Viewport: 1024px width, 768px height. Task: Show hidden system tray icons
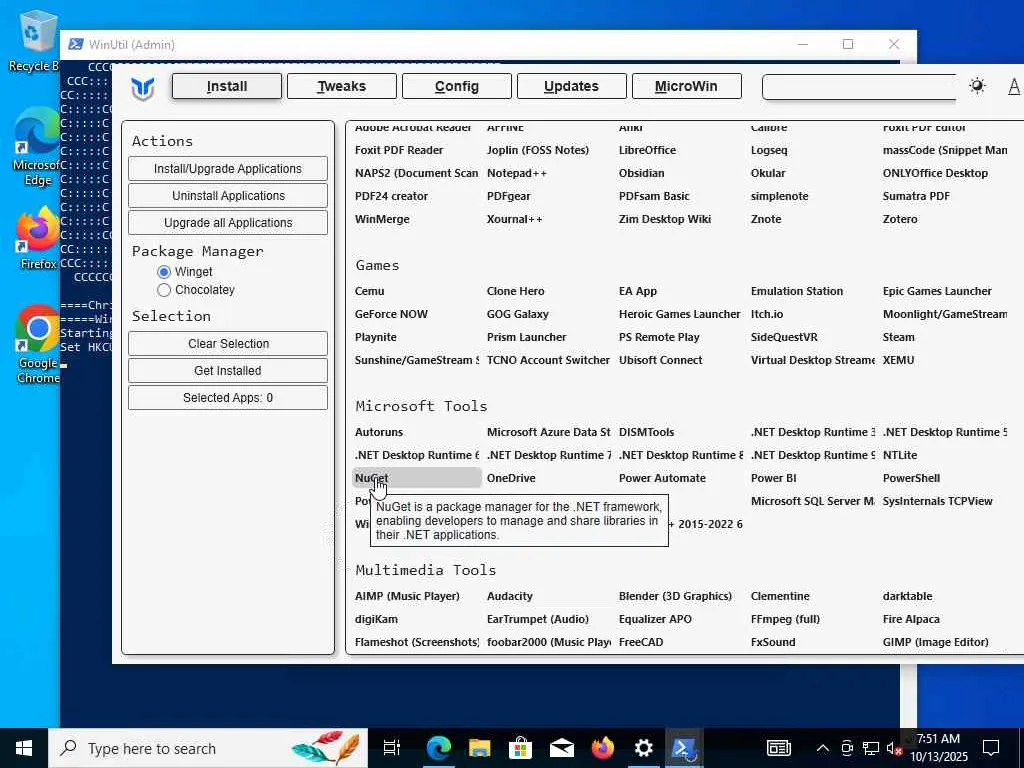click(823, 748)
